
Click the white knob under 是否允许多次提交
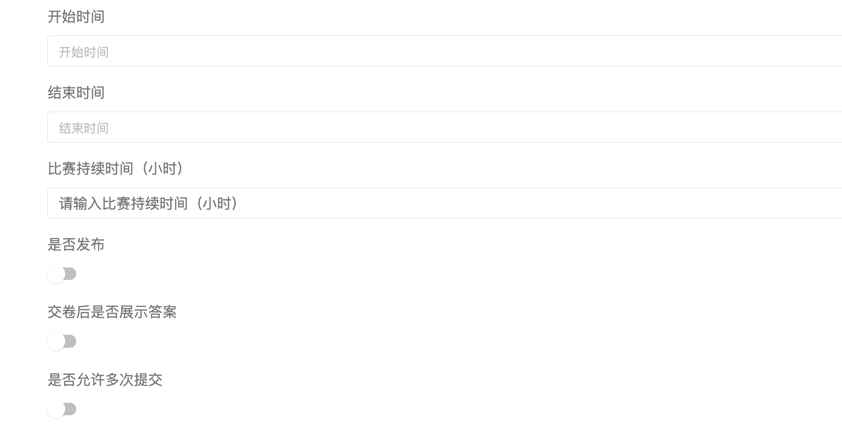point(56,409)
